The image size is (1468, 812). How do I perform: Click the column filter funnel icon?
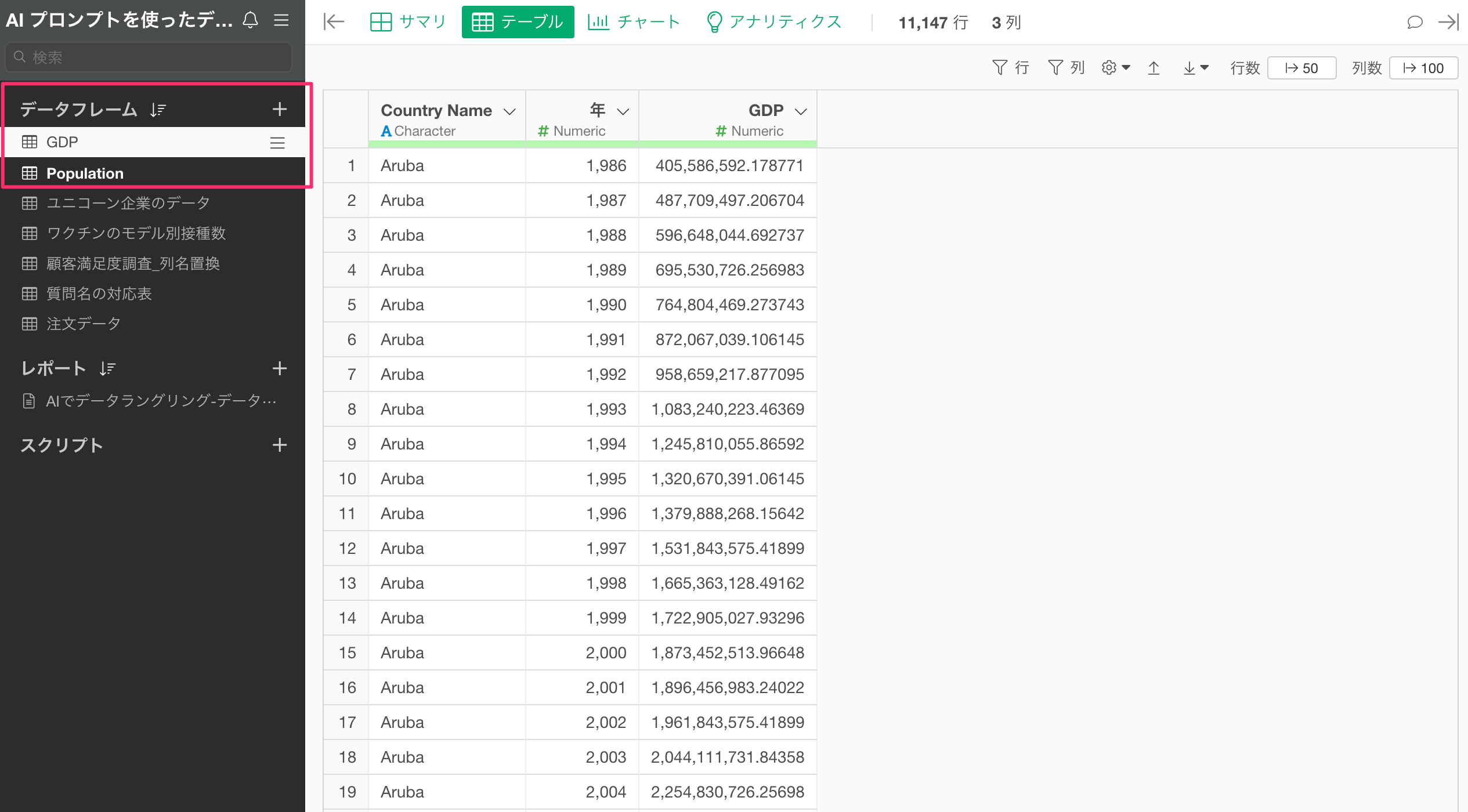(1055, 68)
